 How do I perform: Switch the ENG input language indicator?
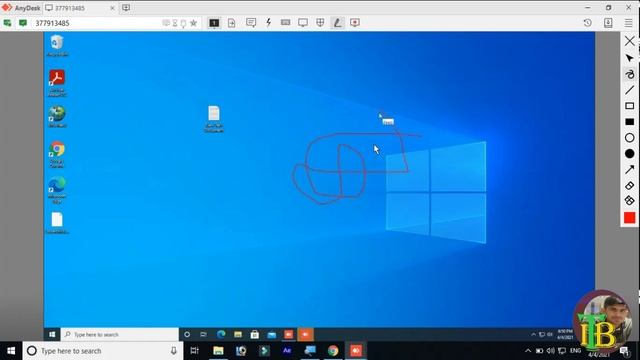pyautogui.click(x=575, y=351)
